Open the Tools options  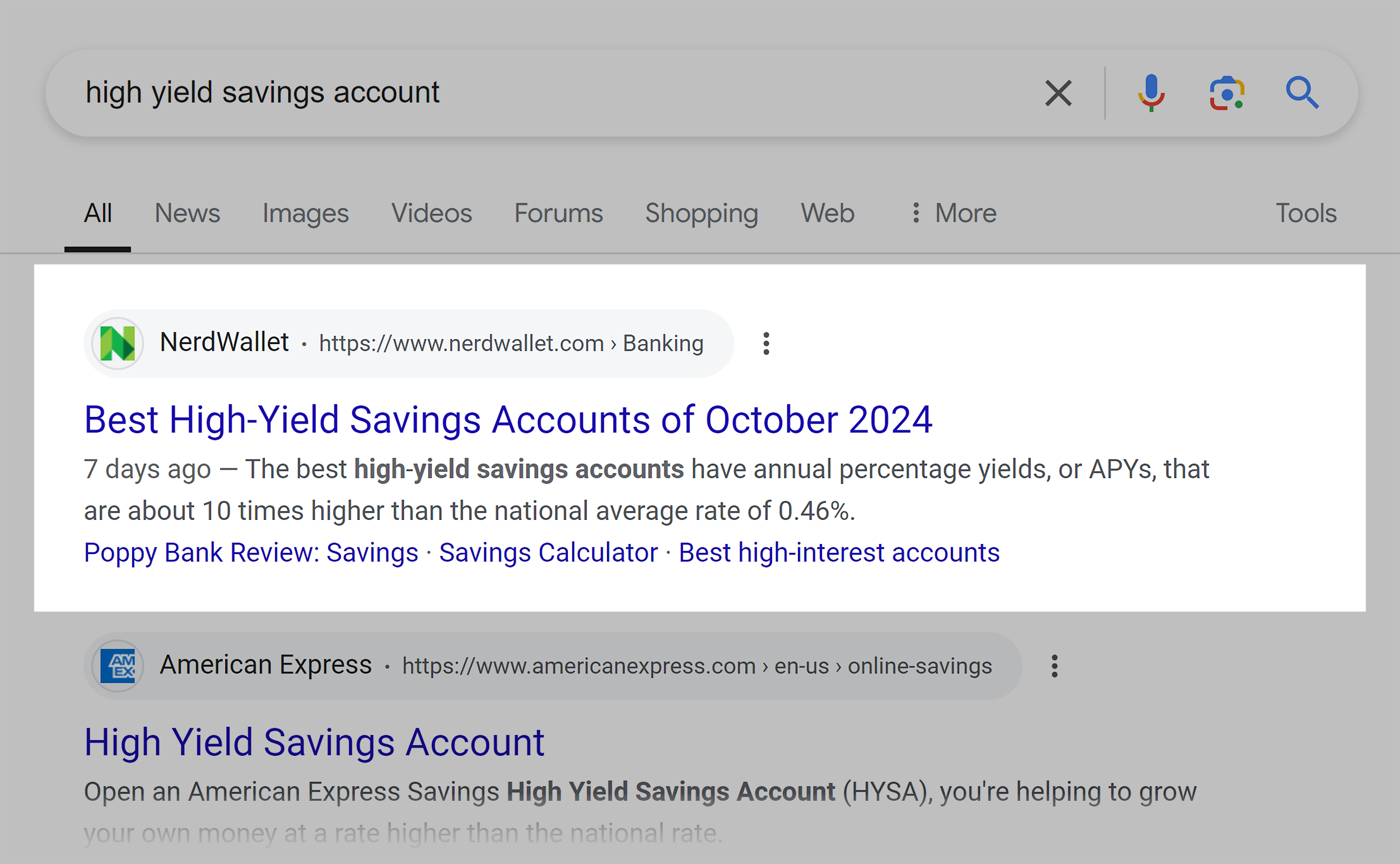1307,212
